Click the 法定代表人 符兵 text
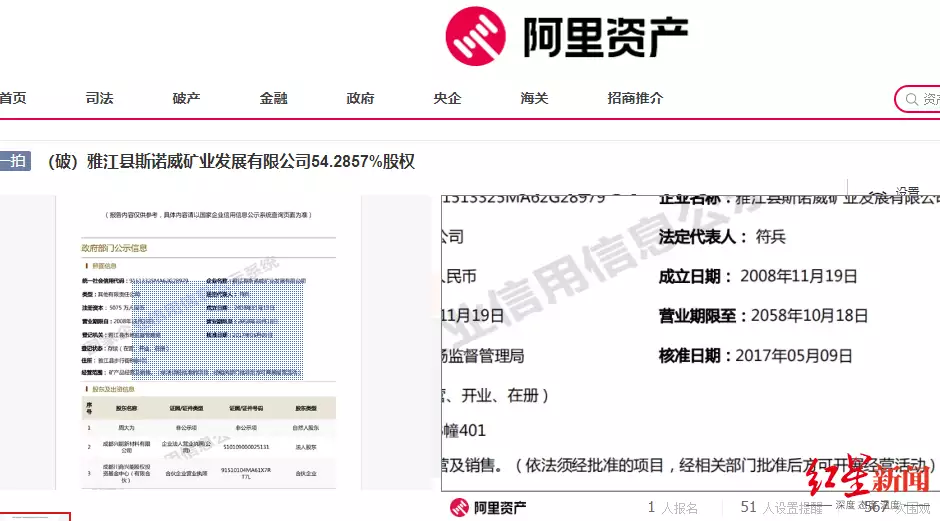This screenshot has width=940, height=521. [x=722, y=237]
